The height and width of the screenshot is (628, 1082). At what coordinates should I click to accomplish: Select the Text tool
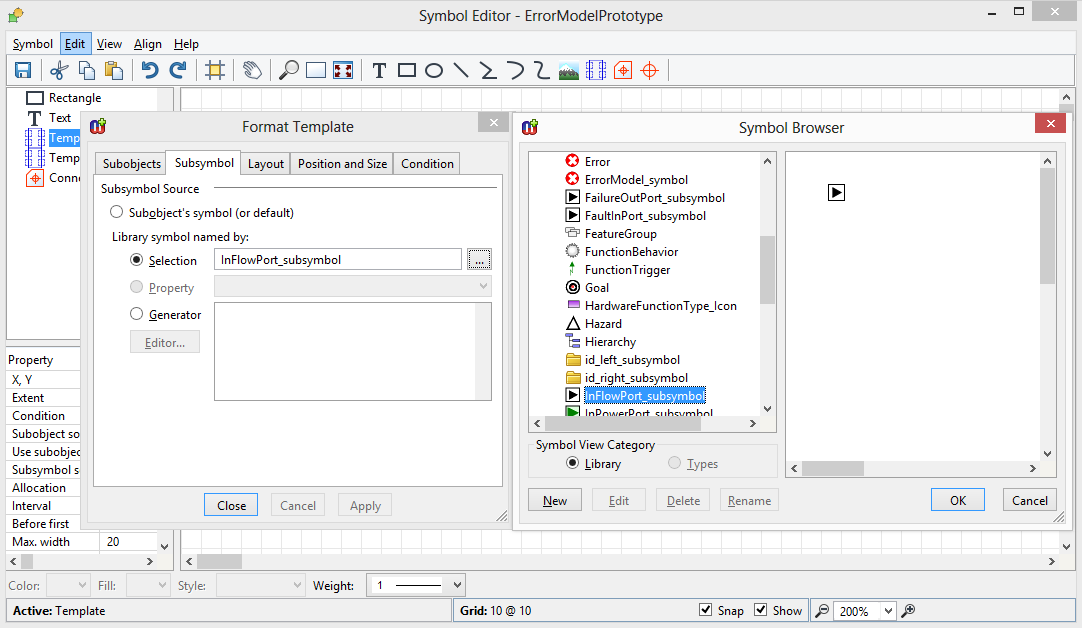point(379,70)
